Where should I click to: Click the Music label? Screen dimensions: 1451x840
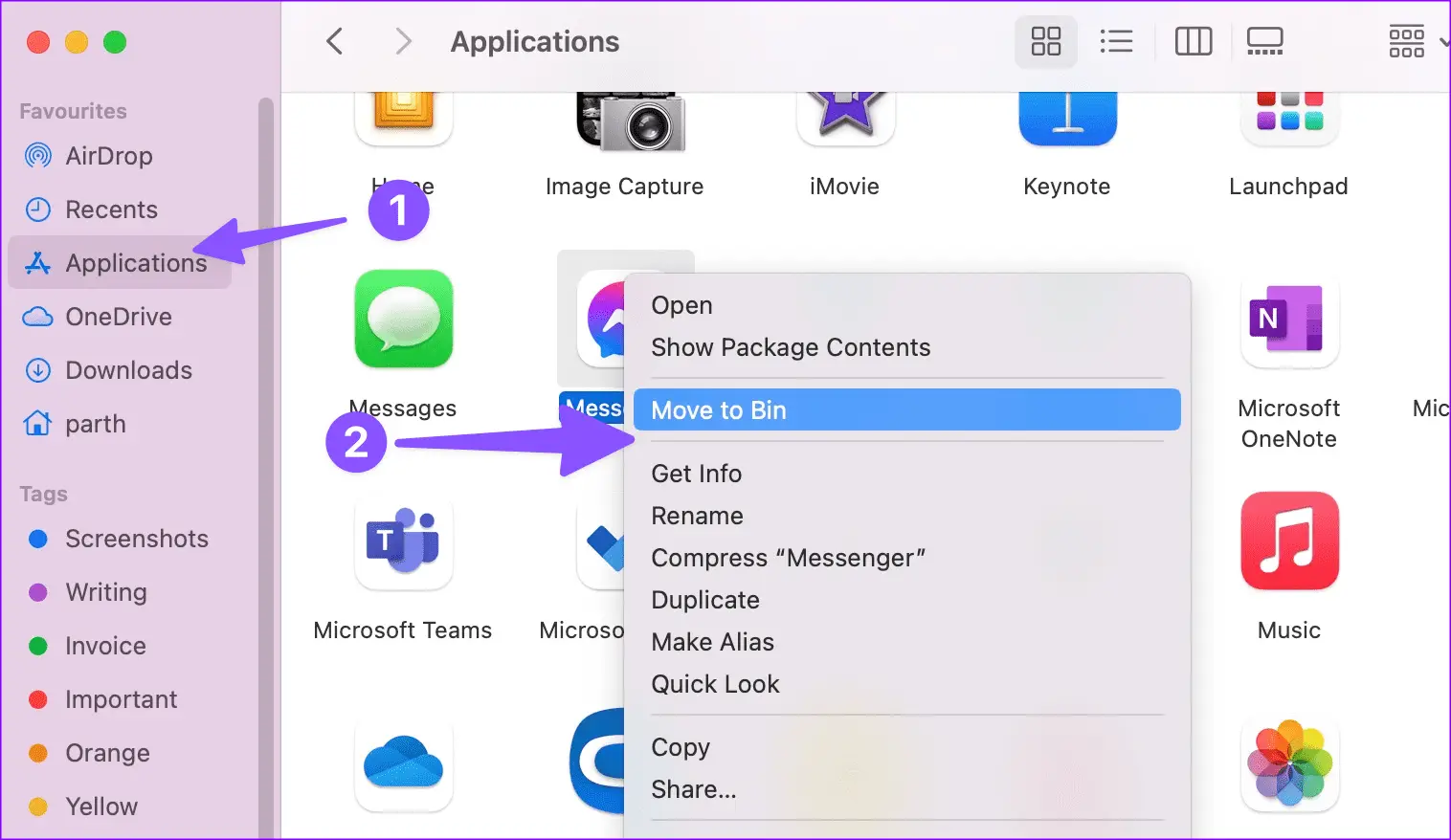coord(1289,630)
